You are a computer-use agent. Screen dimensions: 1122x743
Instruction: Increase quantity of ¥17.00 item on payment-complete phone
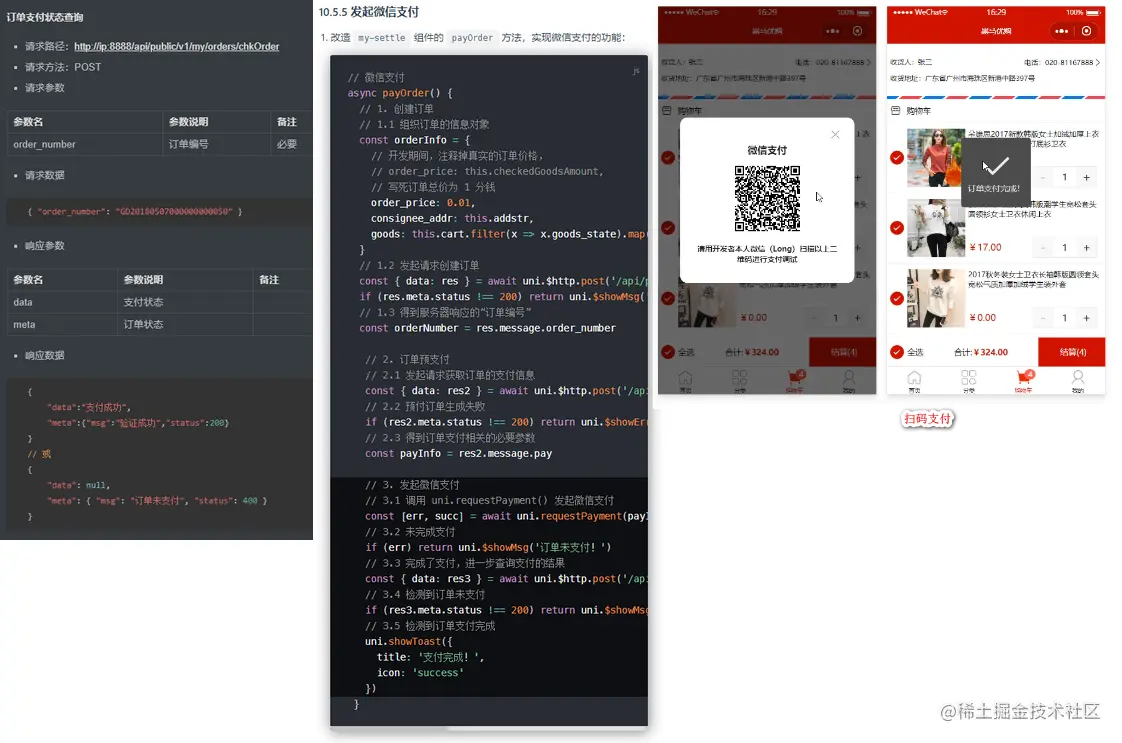pos(1086,248)
